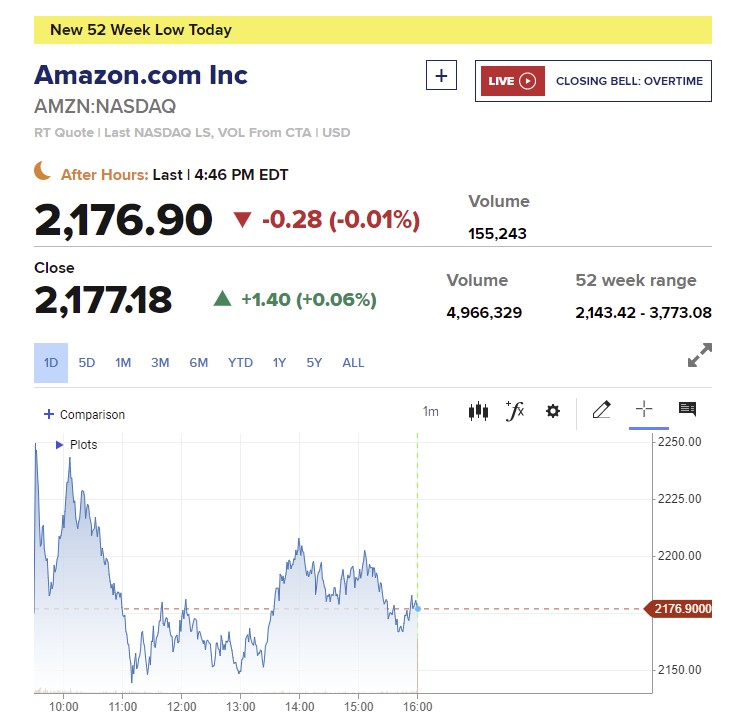Screen dimensions: 731x718
Task: Open chart settings gear
Action: [x=553, y=411]
